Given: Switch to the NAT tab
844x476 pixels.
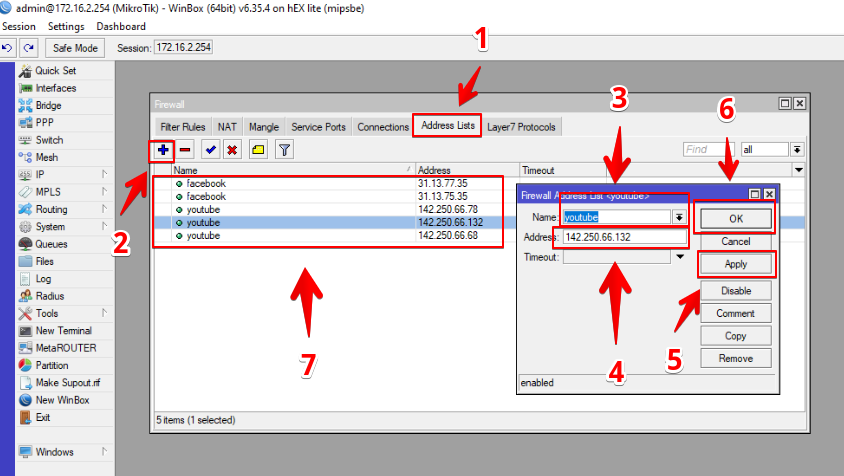Looking at the screenshot, I should tap(227, 127).
